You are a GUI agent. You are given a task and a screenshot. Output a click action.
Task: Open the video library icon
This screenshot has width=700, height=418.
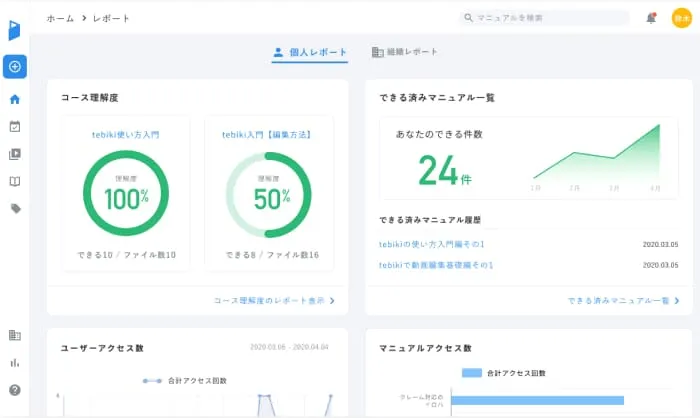pos(15,154)
